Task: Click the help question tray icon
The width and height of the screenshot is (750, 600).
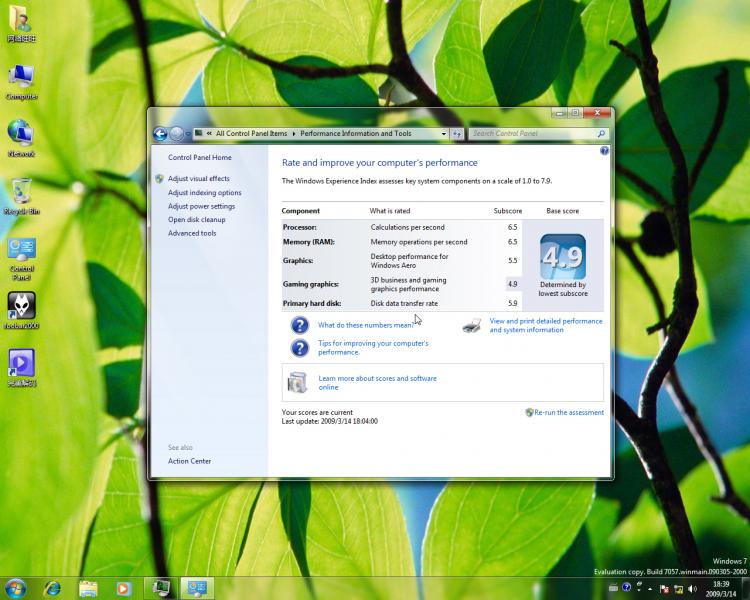Action: click(x=626, y=587)
